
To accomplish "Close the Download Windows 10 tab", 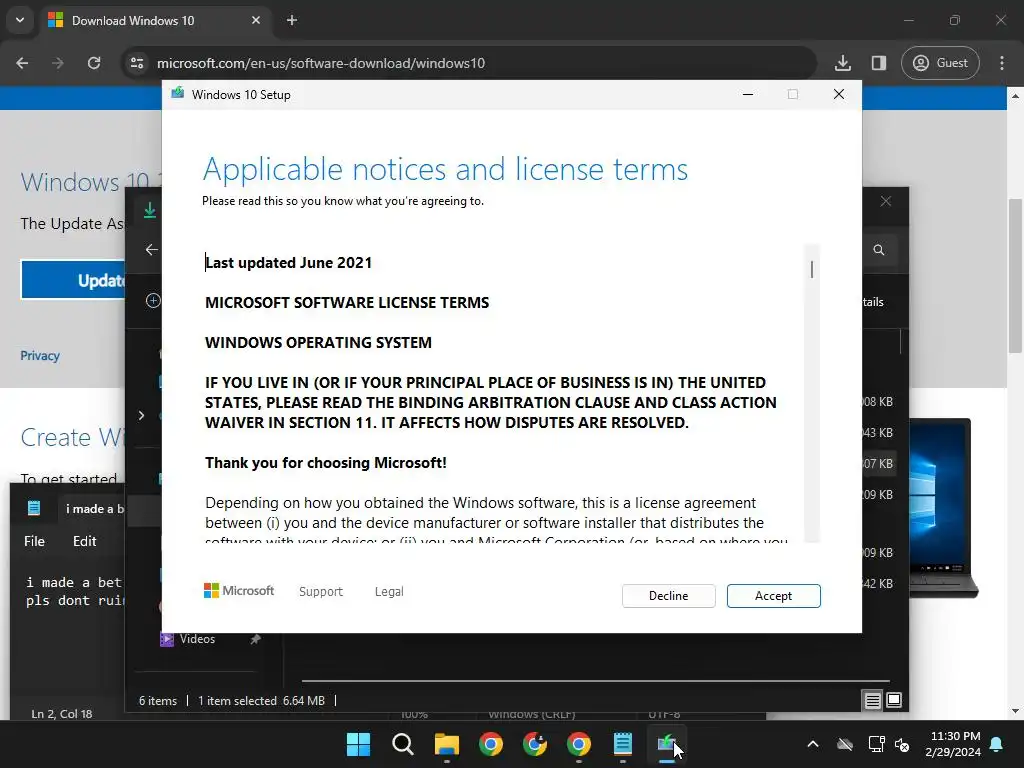I will tap(255, 20).
